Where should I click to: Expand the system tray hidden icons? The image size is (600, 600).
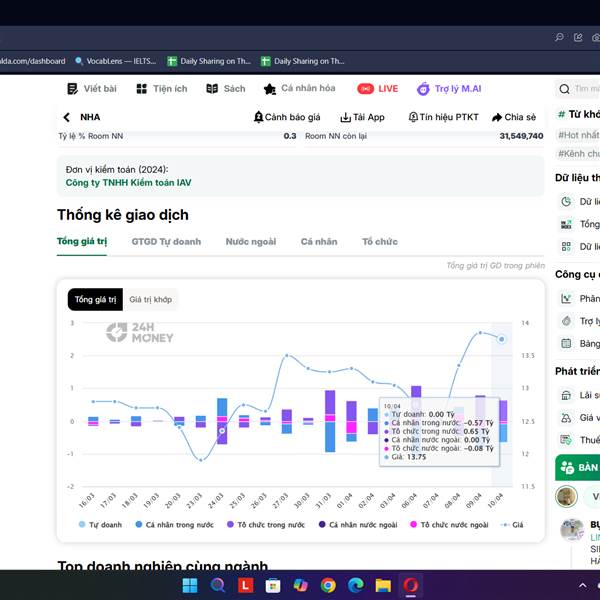(x=582, y=585)
